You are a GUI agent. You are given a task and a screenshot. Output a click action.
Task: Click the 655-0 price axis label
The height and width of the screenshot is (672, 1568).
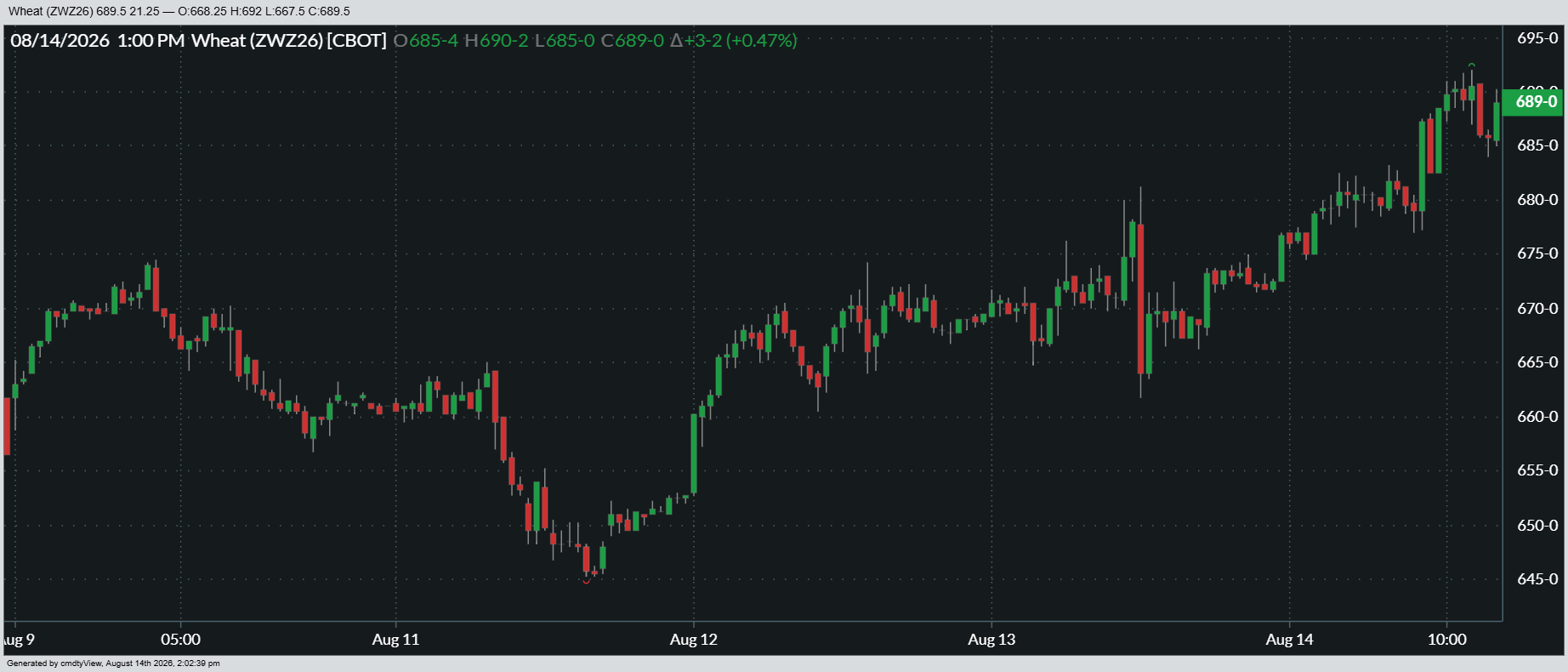[x=1537, y=470]
